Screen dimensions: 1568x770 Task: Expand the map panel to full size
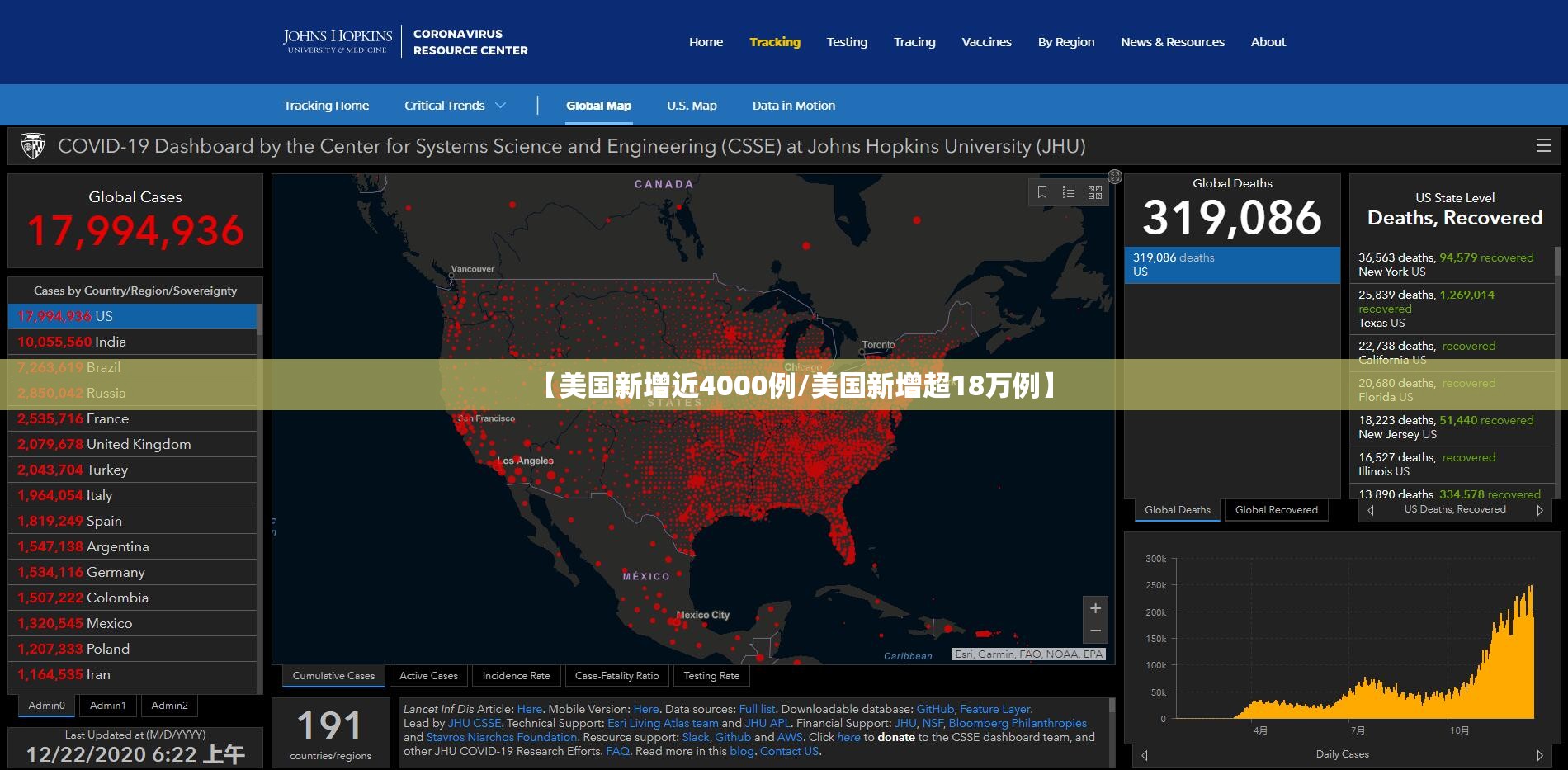1115,176
